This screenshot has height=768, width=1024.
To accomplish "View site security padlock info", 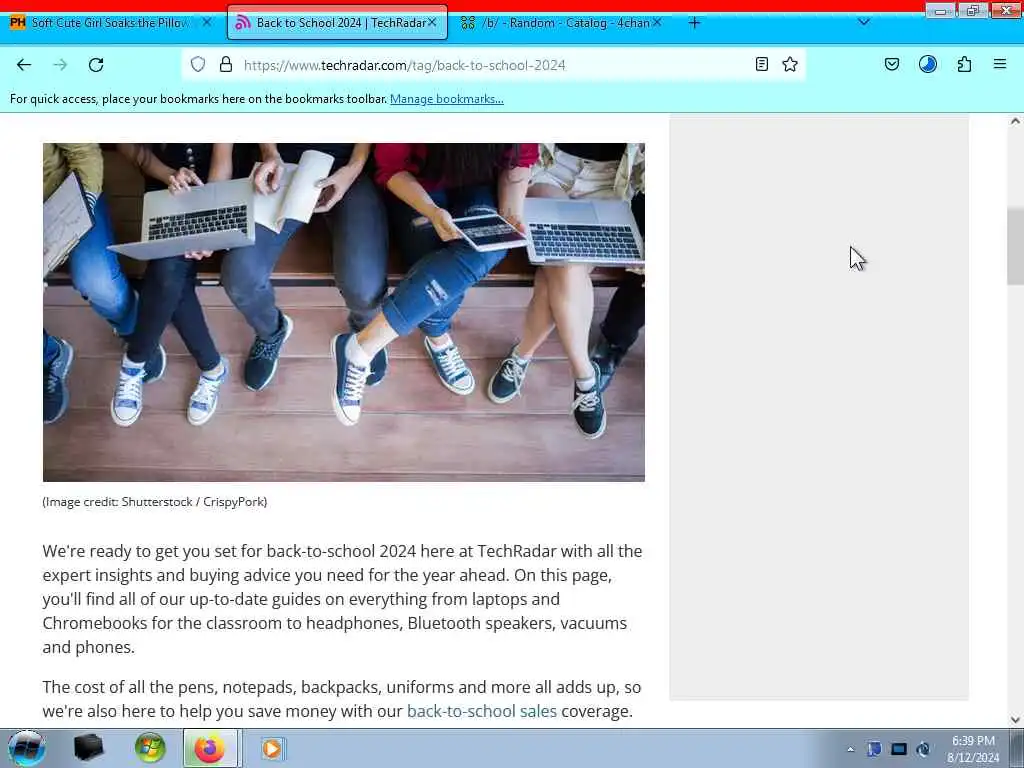I will [226, 64].
